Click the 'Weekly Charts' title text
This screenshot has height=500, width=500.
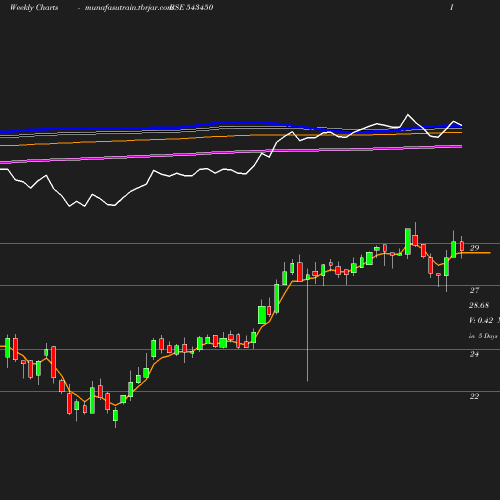[34, 7]
